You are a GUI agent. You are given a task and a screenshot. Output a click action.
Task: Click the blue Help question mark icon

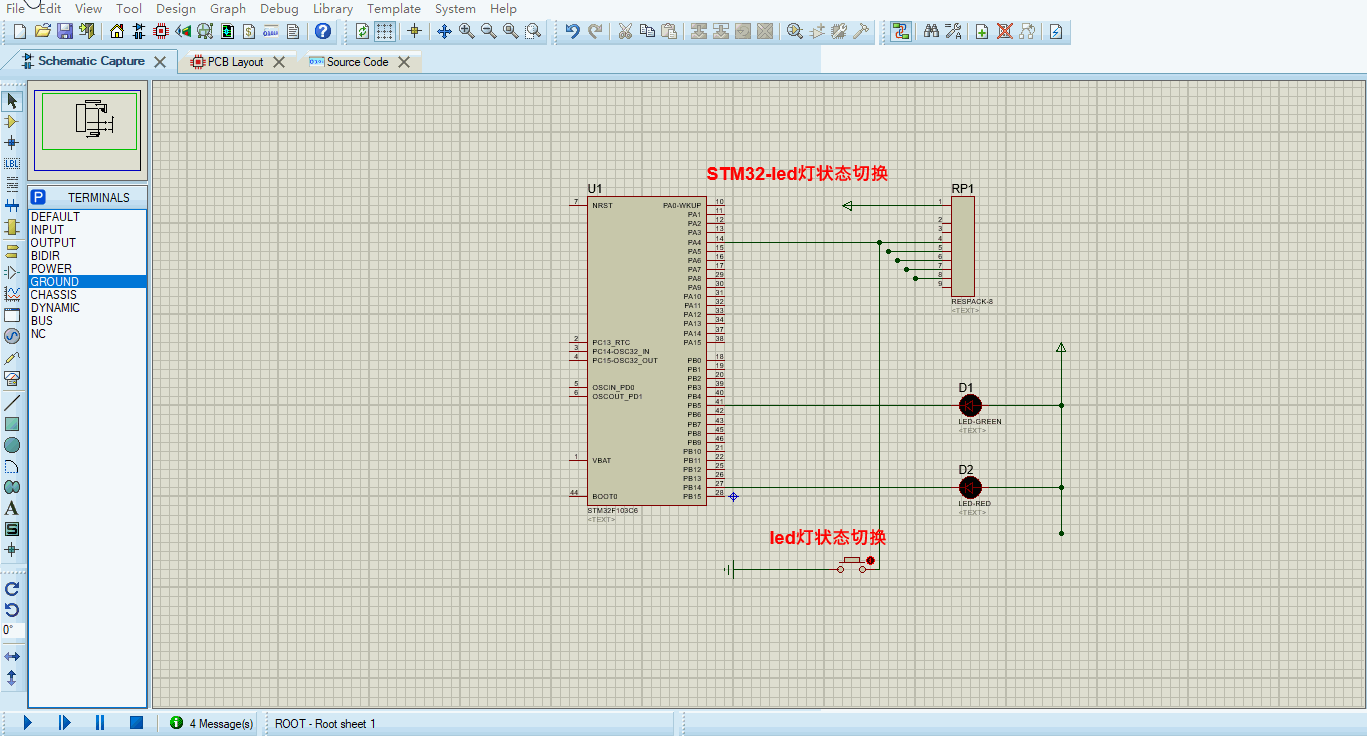[323, 31]
